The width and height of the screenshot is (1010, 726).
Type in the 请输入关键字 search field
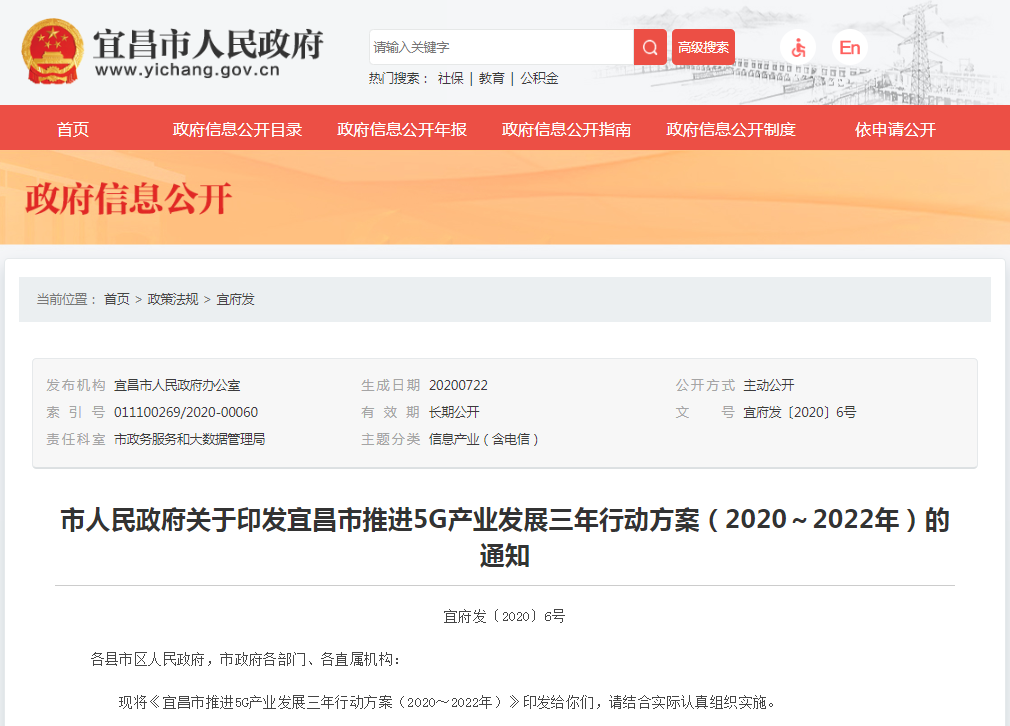pos(500,47)
